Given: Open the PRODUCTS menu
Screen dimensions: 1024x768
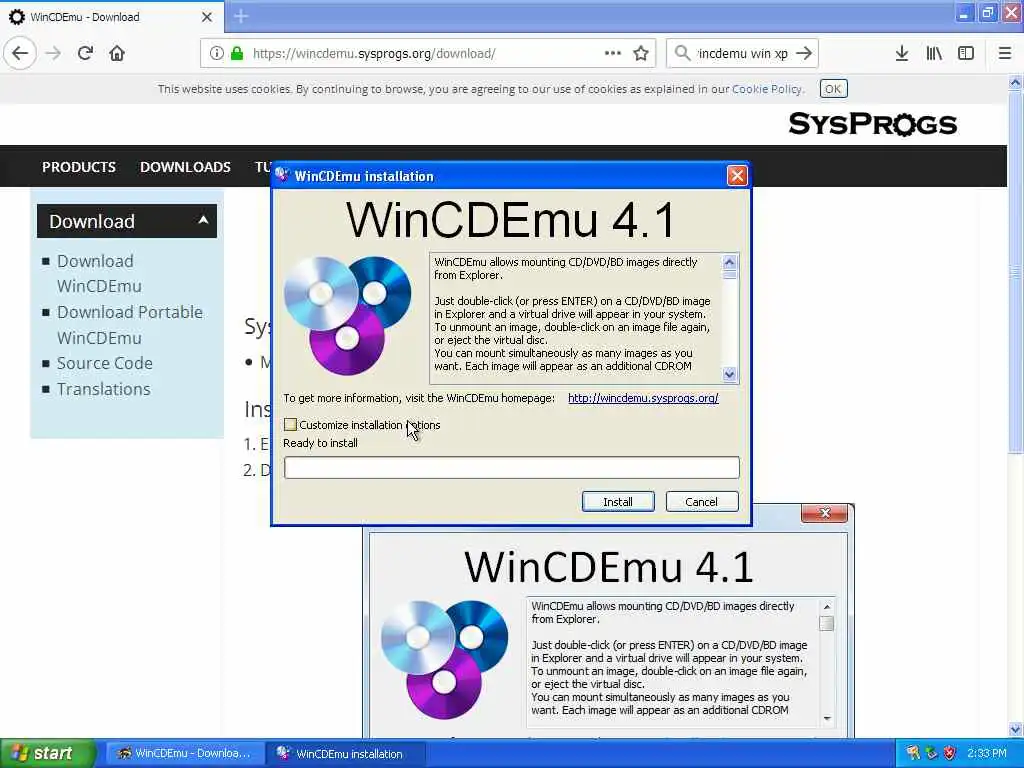Looking at the screenshot, I should (79, 167).
